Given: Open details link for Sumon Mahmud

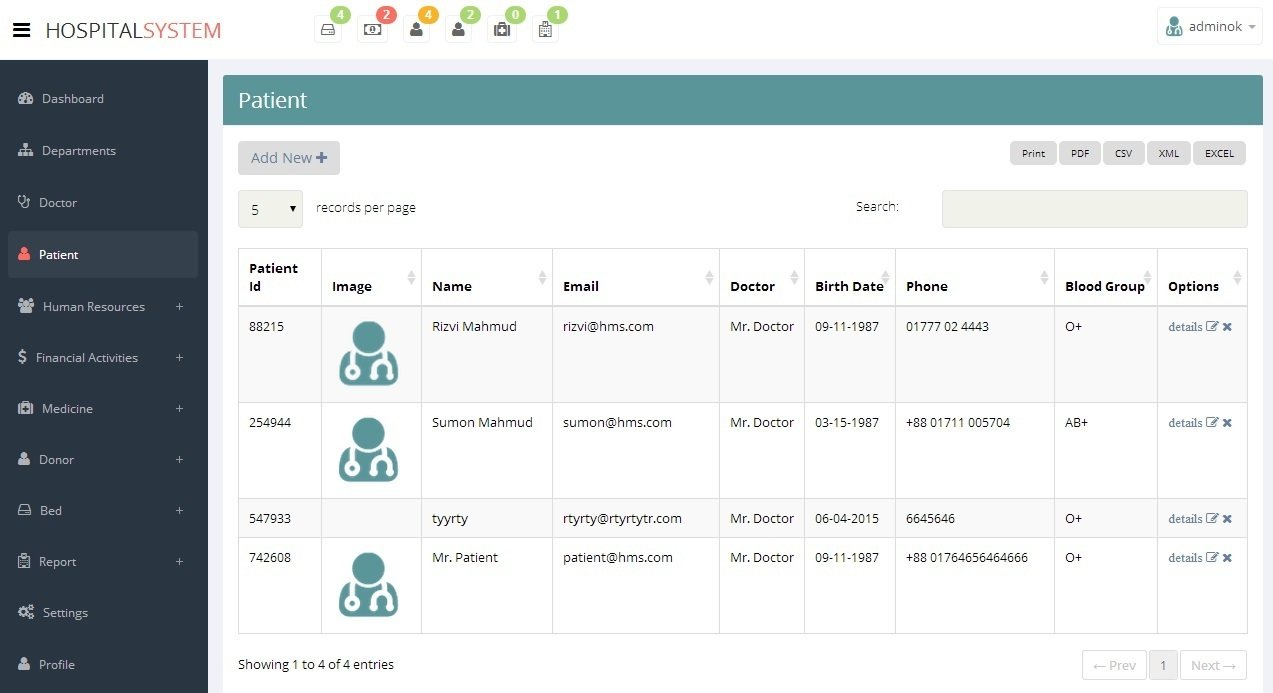Looking at the screenshot, I should click(x=1185, y=423).
